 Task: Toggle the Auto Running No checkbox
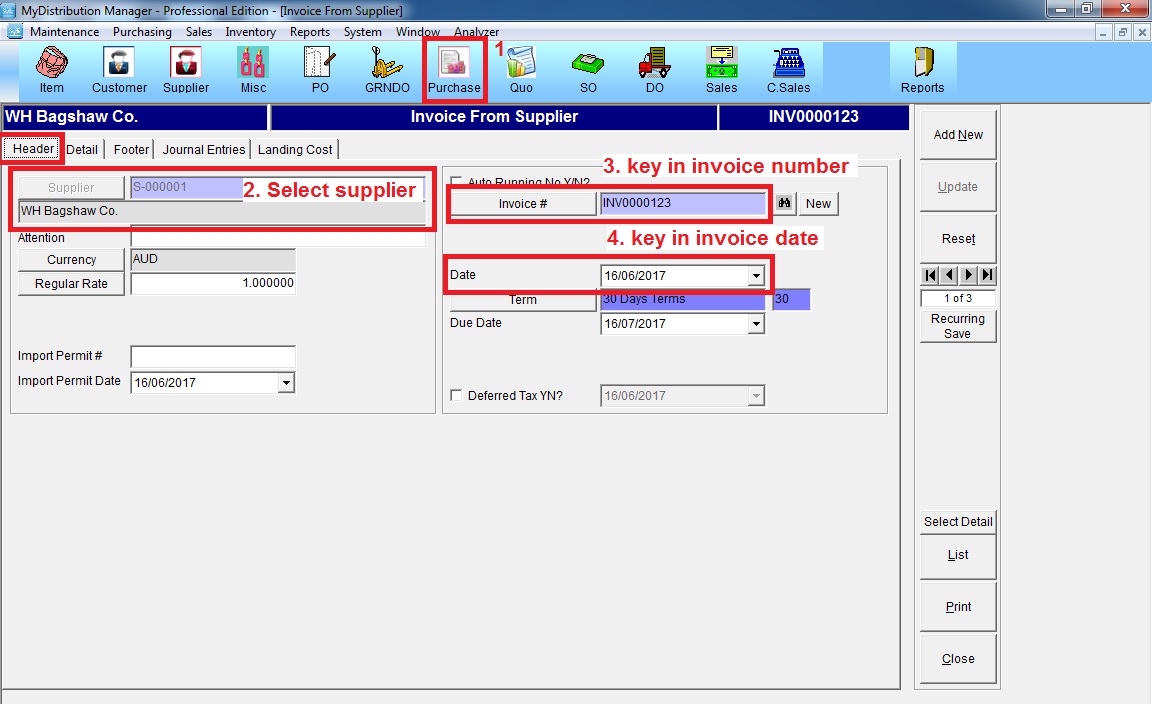pos(457,182)
